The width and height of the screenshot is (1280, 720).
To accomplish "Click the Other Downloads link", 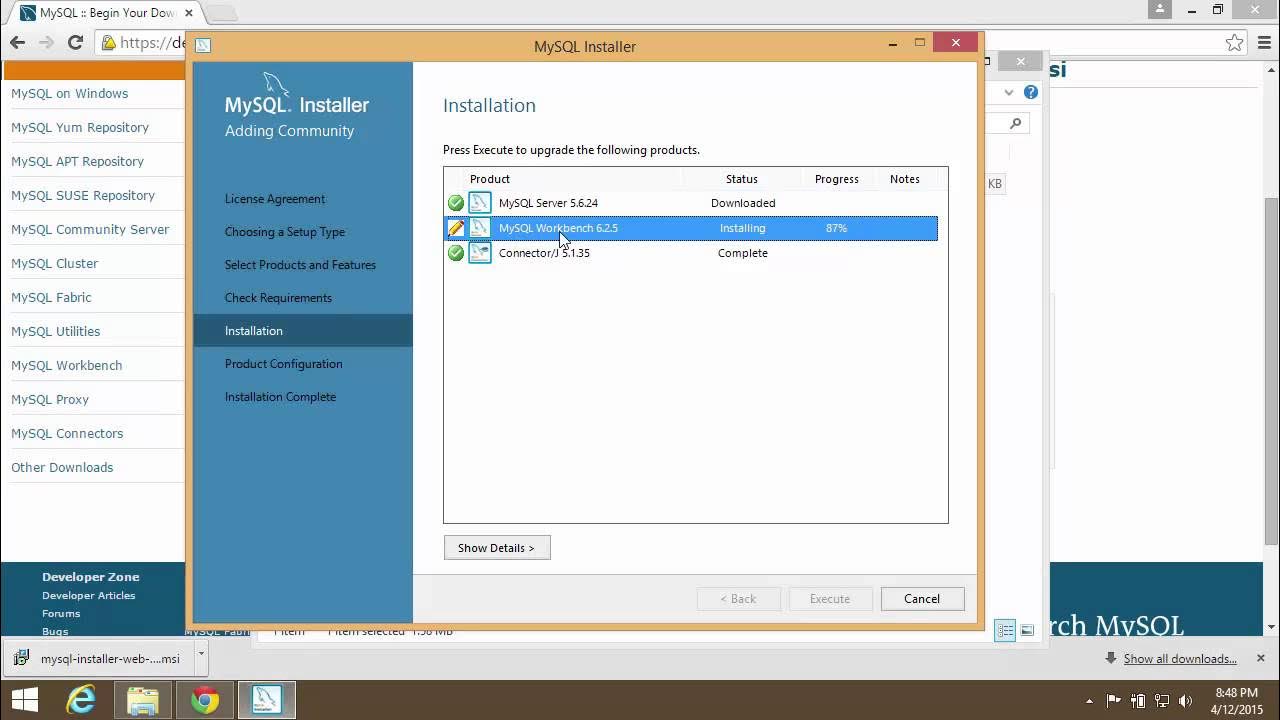I will click(62, 468).
